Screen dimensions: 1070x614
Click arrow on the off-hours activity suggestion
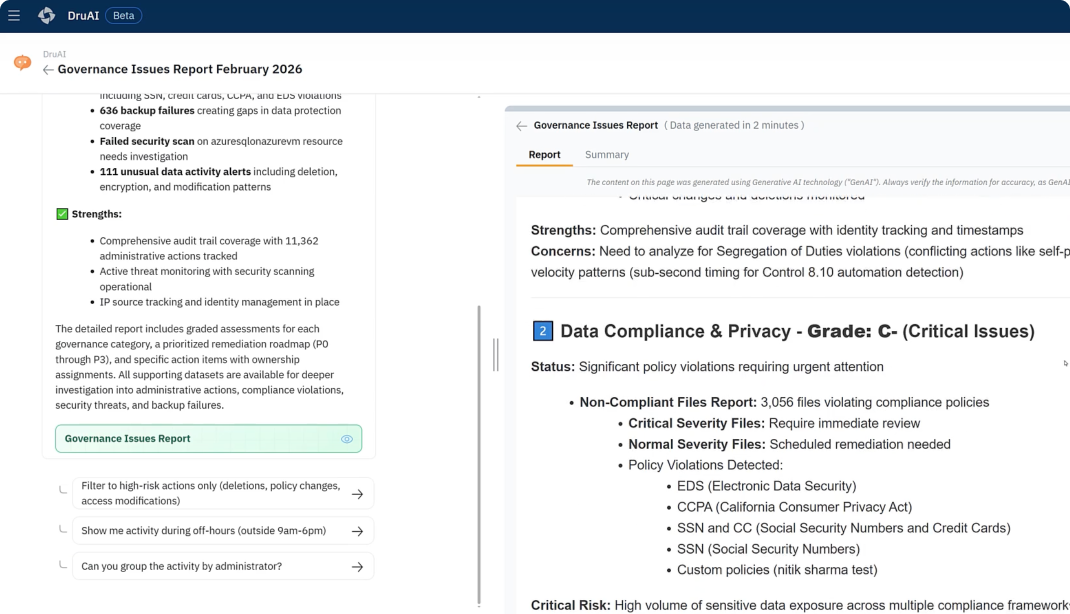[357, 531]
